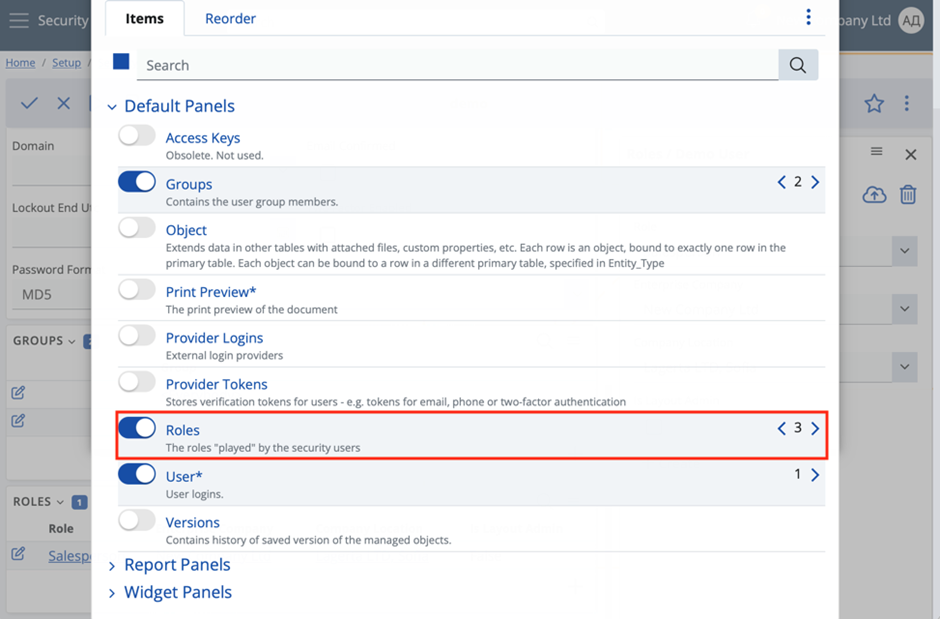Screen dimensions: 940x619
Task: Expand the Widget Panels section
Action: tap(112, 593)
